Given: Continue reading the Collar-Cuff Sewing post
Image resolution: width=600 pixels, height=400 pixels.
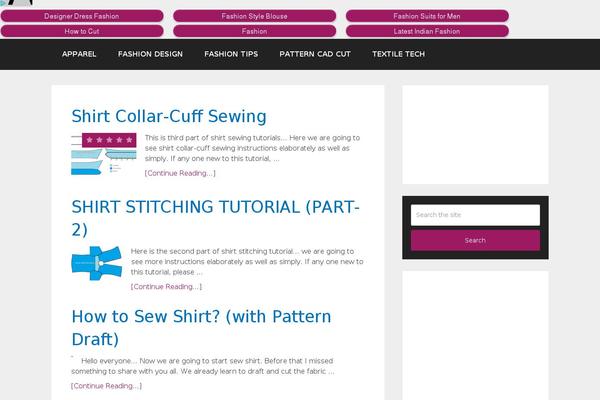Looking at the screenshot, I should tap(180, 173).
